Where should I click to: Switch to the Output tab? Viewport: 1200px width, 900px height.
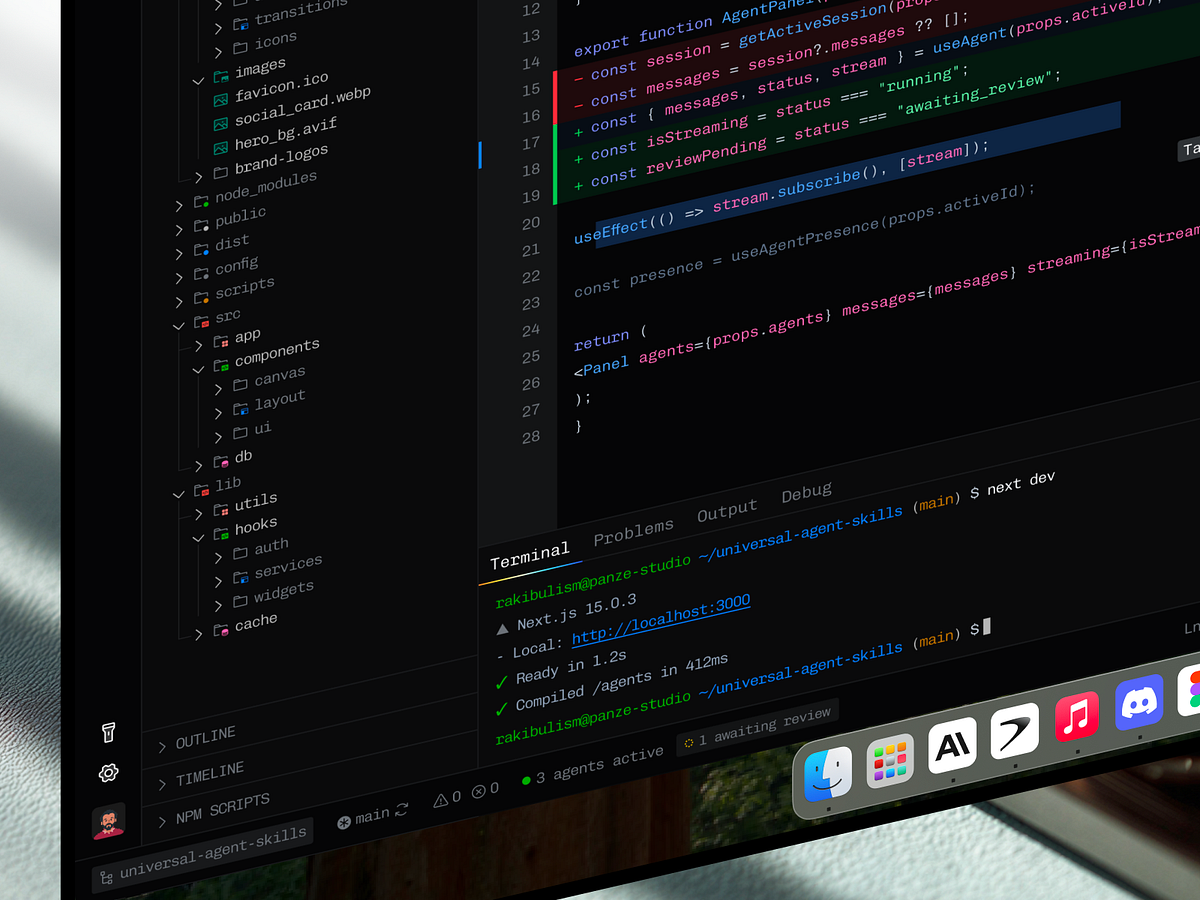(x=727, y=511)
